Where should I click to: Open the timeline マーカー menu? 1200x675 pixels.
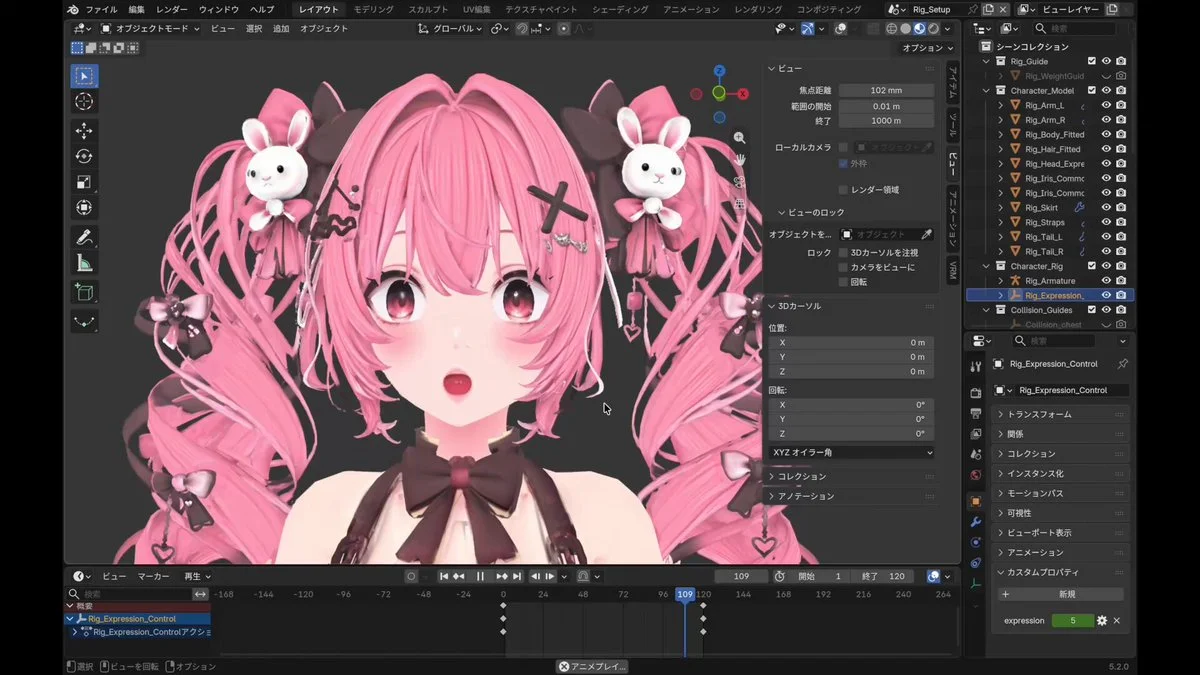click(153, 576)
